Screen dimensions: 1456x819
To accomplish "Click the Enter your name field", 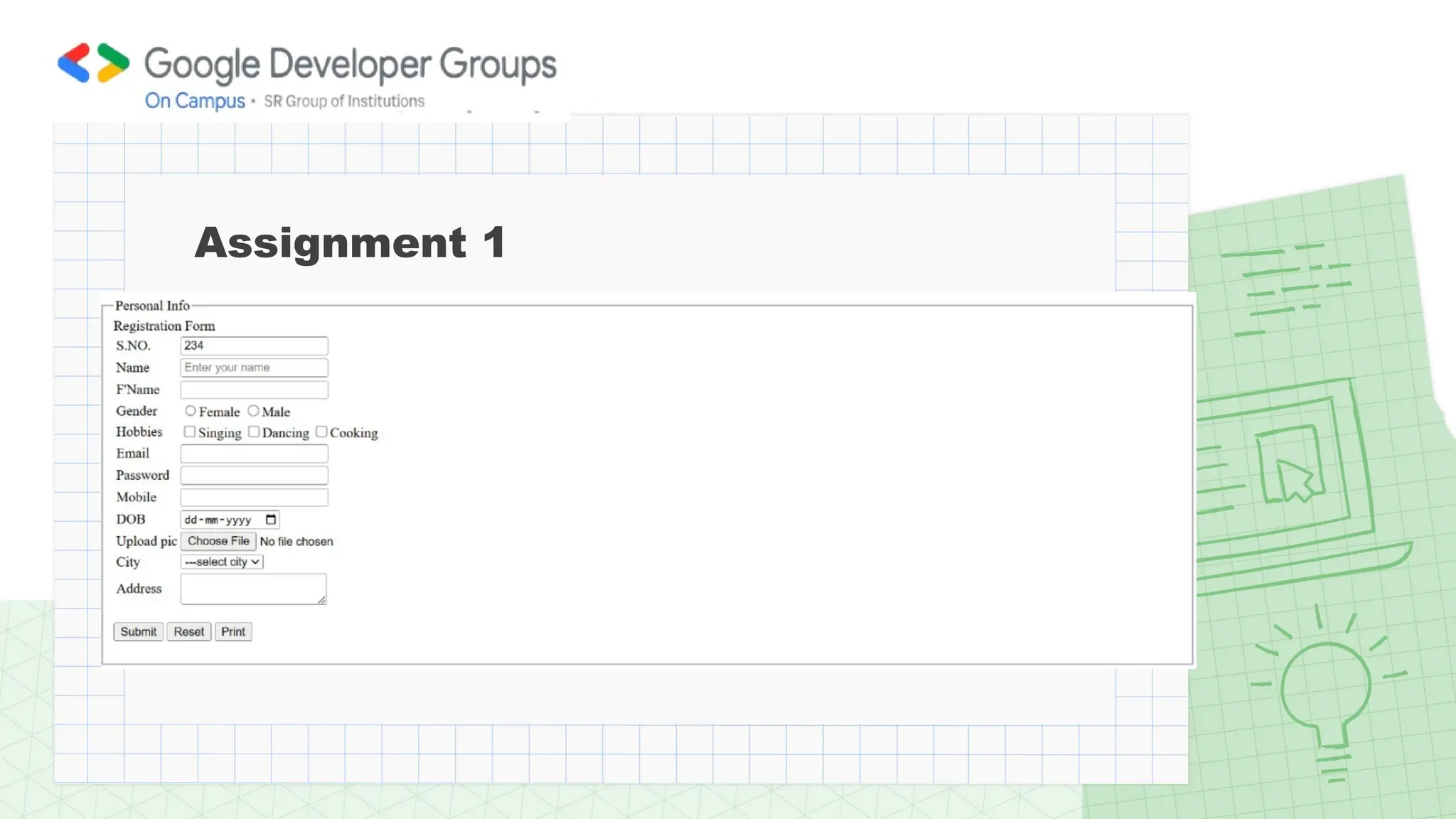I will pyautogui.click(x=254, y=368).
